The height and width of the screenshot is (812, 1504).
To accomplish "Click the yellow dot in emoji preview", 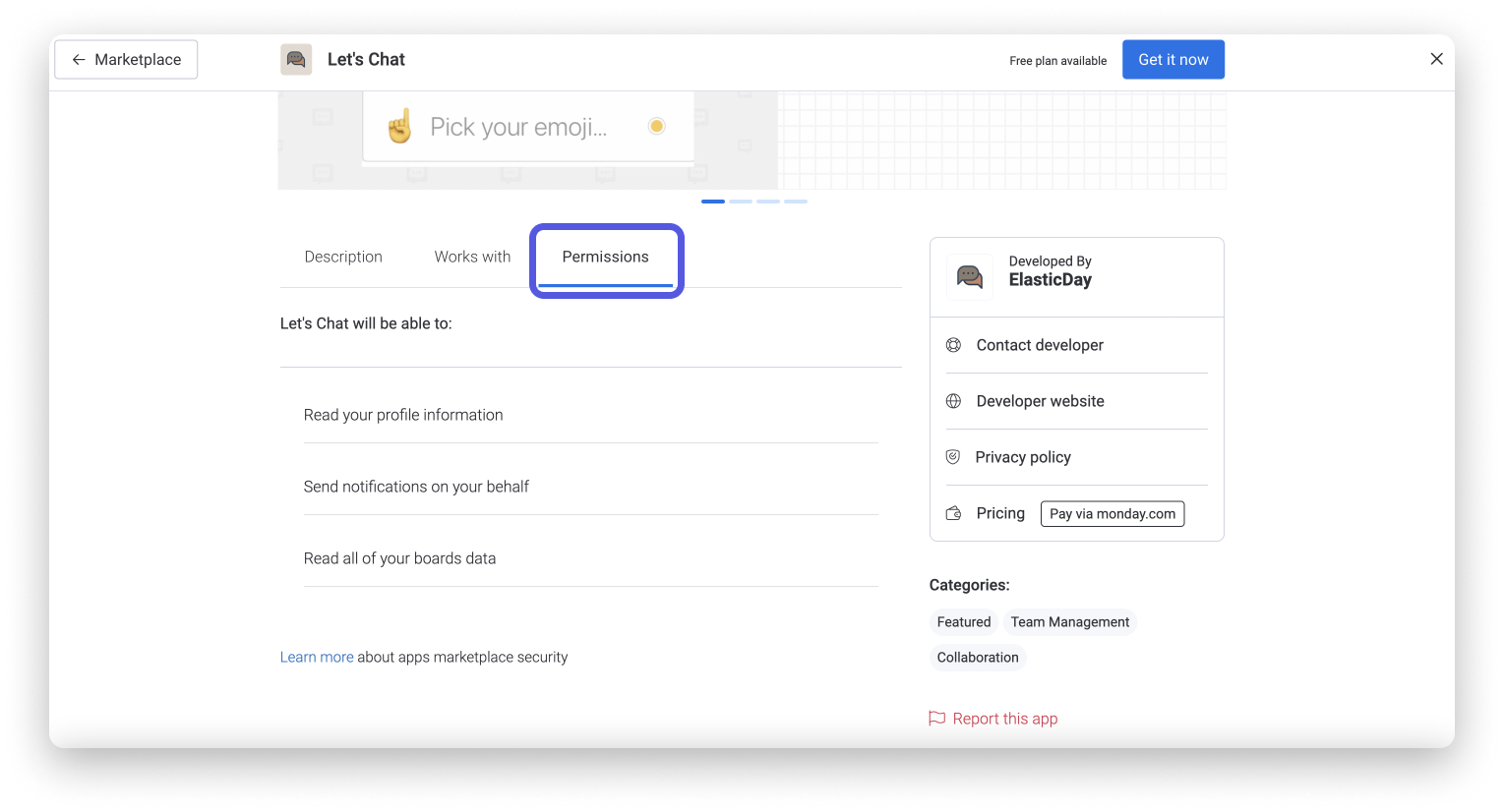I will [657, 126].
